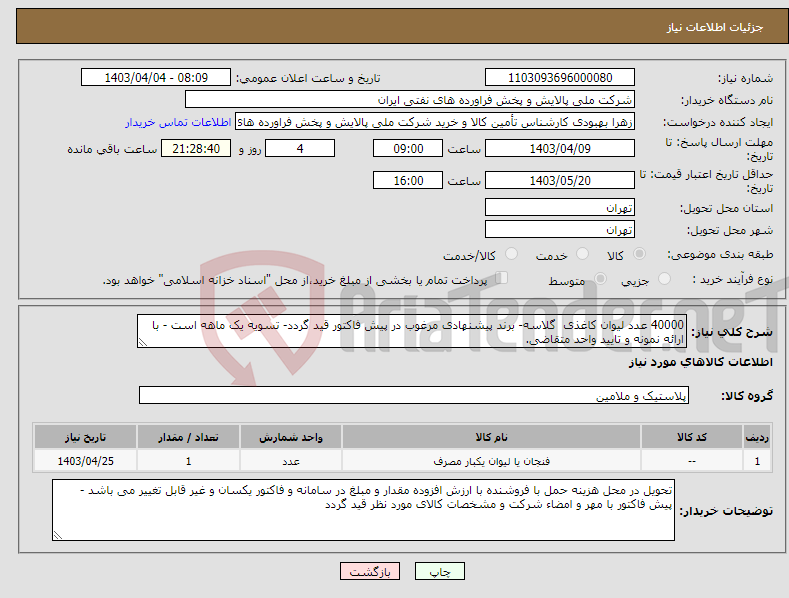789x598 pixels.
Task: Click the بازگشت back button
Action: pyautogui.click(x=370, y=571)
